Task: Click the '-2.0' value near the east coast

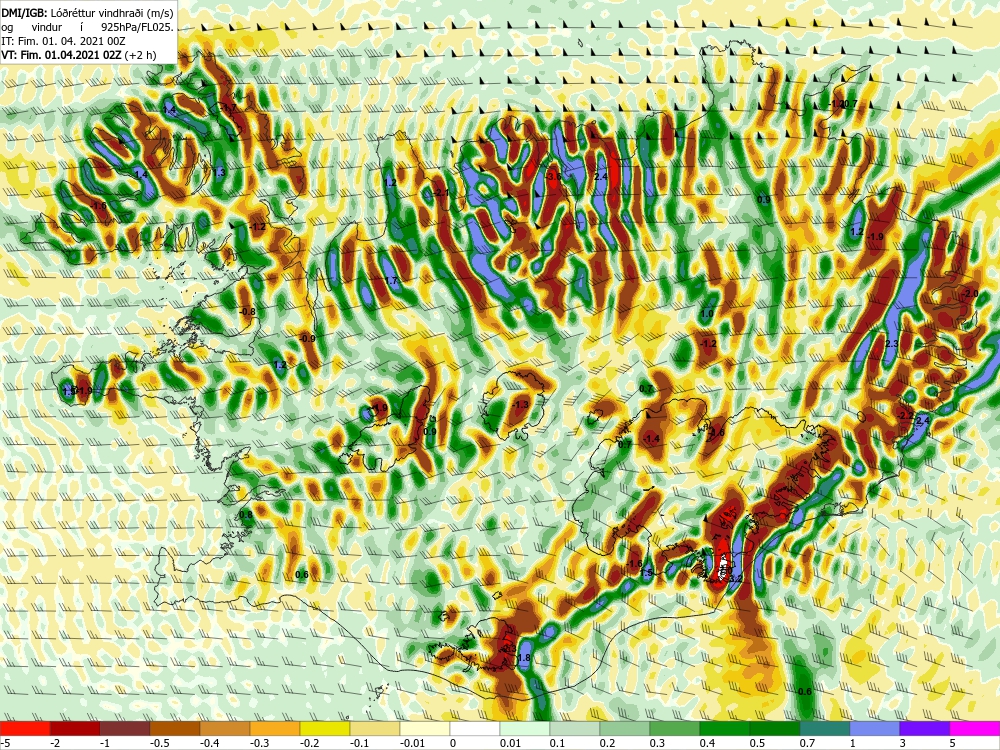Action: (969, 293)
